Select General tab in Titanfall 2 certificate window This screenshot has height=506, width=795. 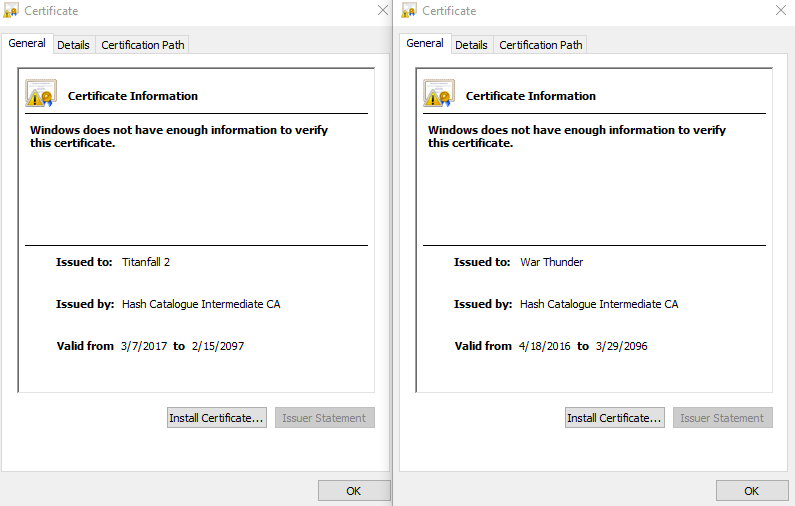click(x=27, y=44)
